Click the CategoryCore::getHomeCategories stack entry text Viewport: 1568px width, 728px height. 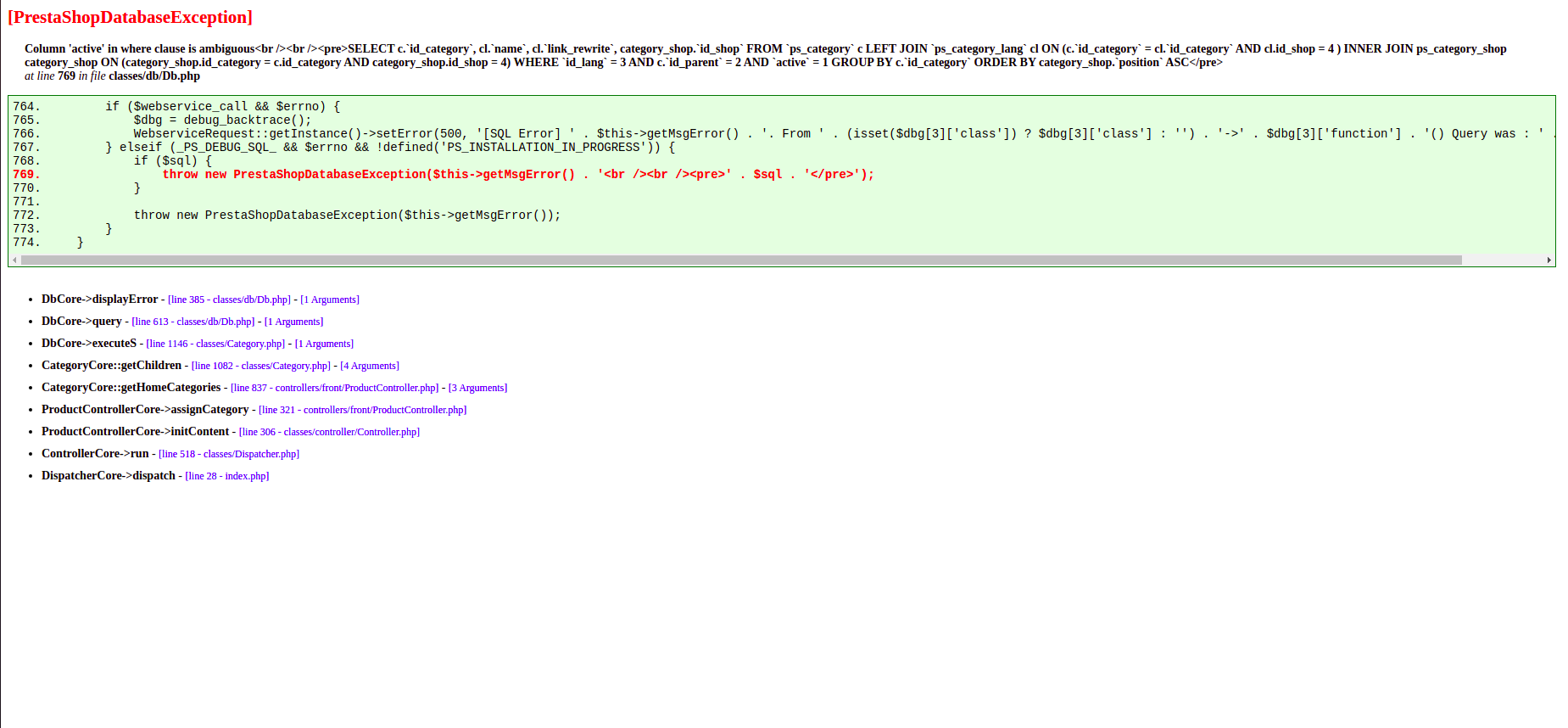click(x=131, y=387)
